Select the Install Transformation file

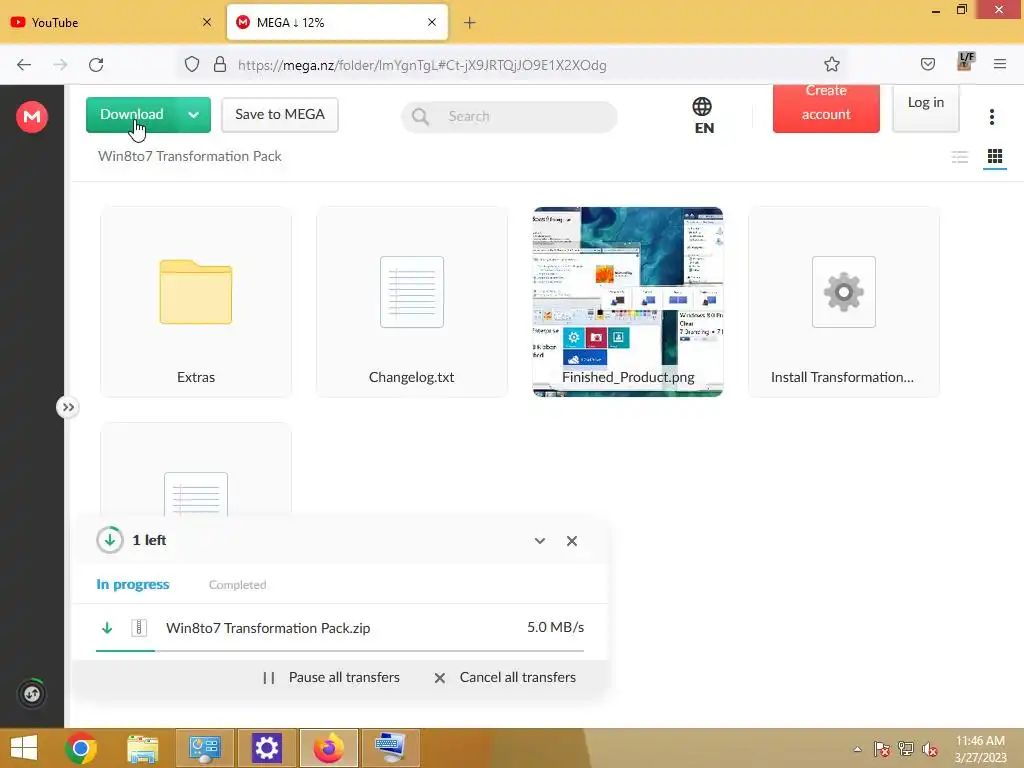point(844,302)
